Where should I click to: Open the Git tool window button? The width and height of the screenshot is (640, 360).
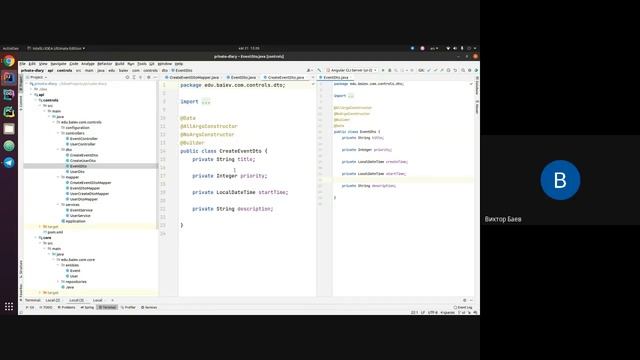point(30,307)
